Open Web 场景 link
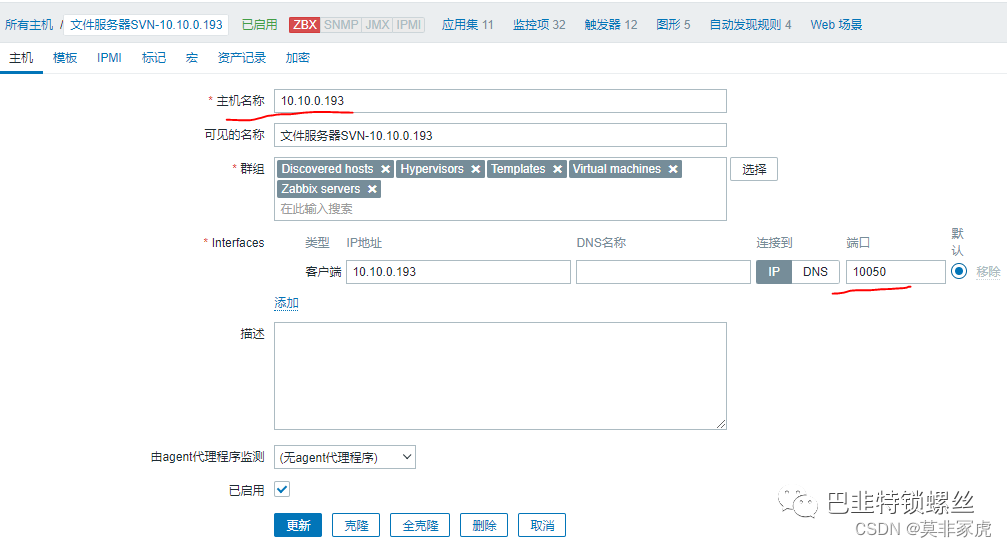The height and width of the screenshot is (547, 1007). coord(836,24)
